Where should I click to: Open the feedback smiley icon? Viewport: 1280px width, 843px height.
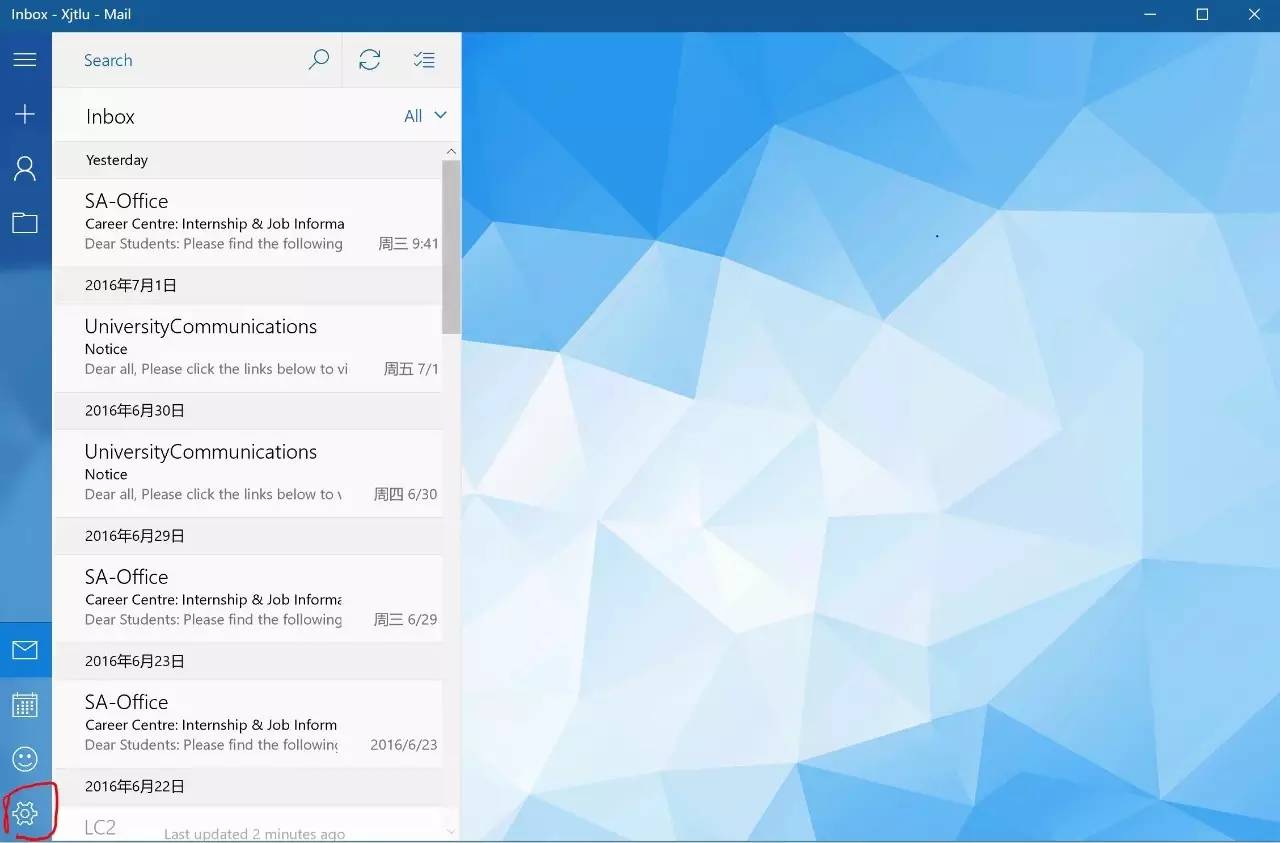(x=25, y=759)
